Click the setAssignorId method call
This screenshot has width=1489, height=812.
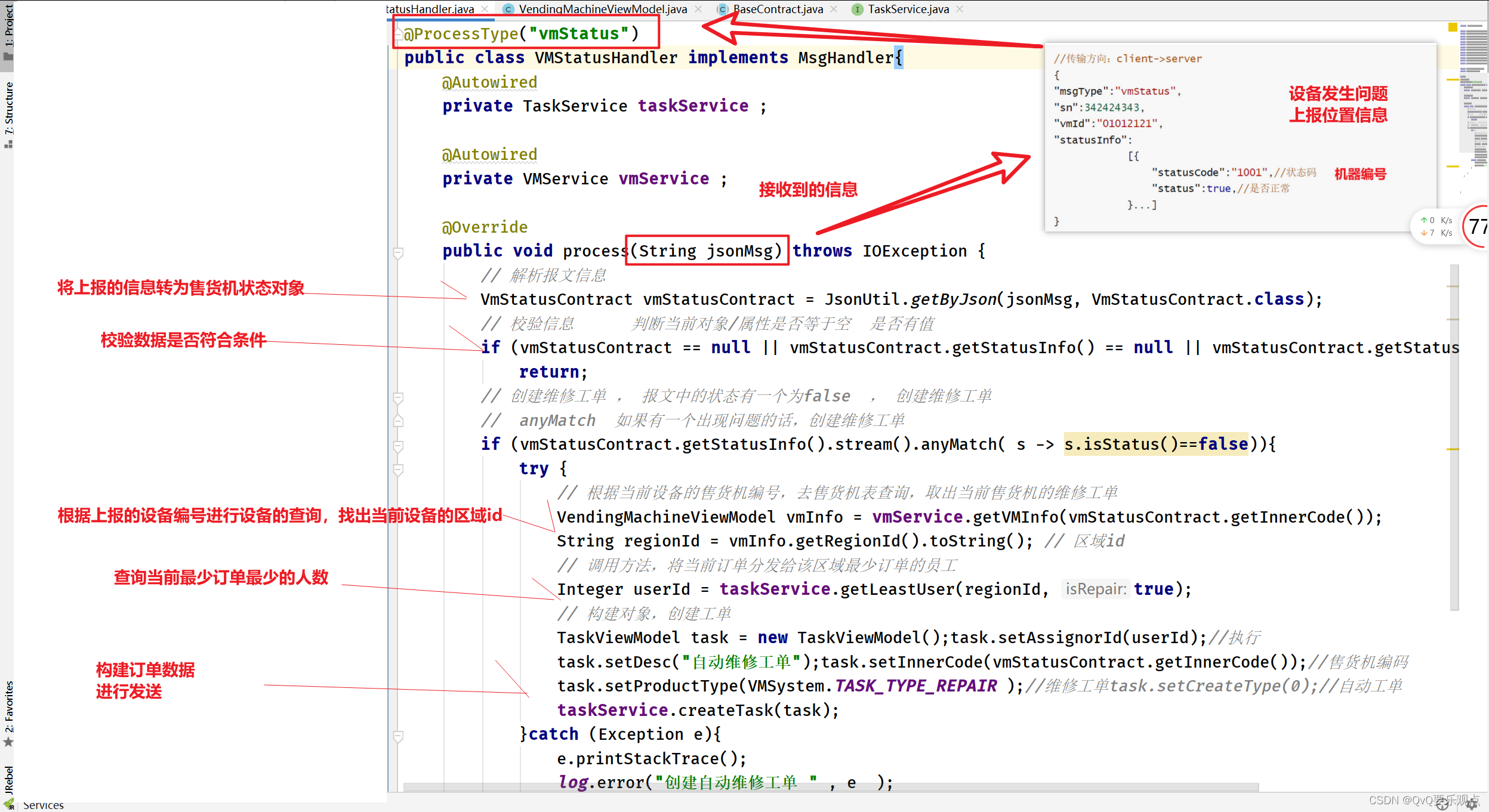click(1060, 638)
